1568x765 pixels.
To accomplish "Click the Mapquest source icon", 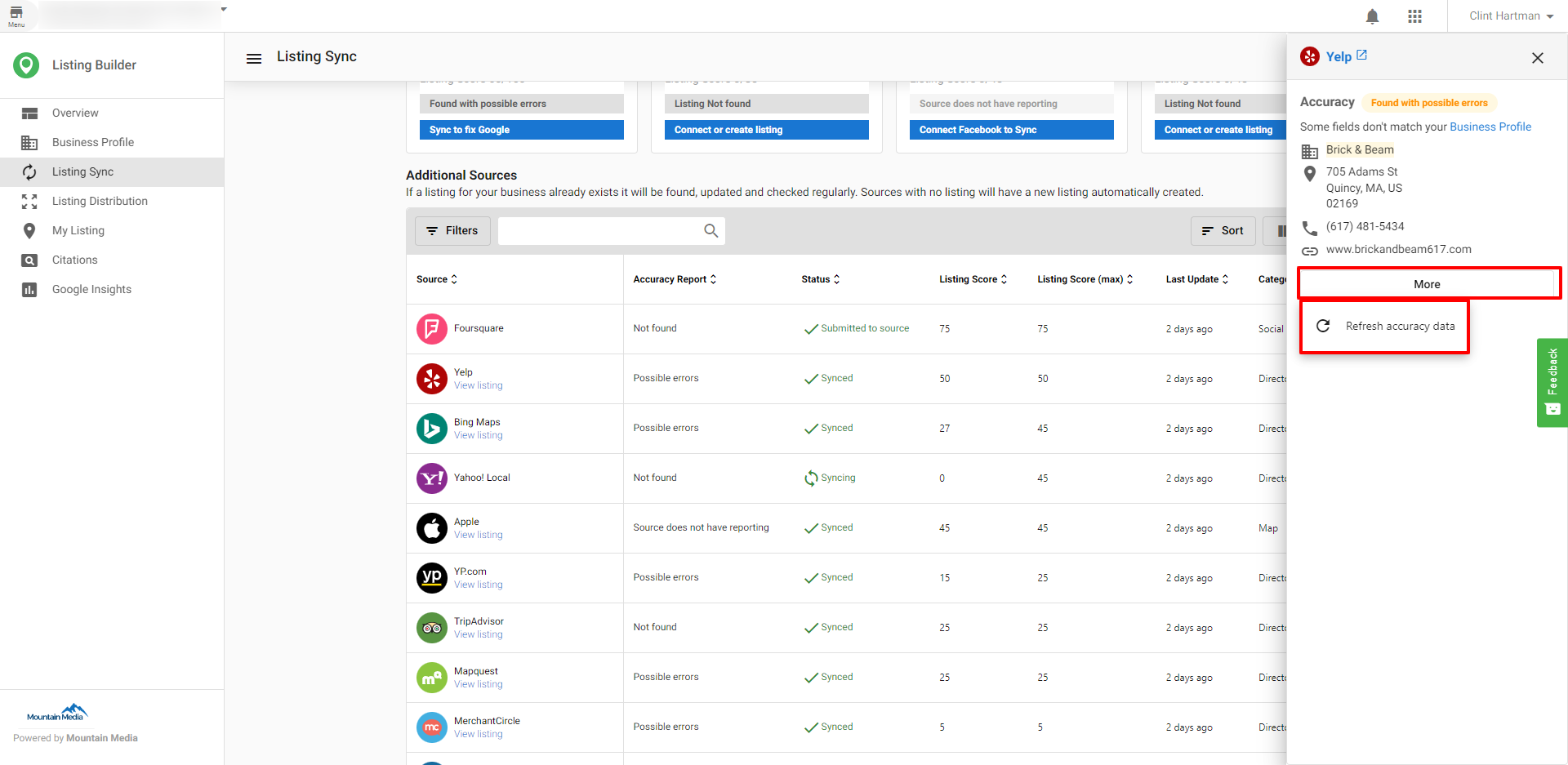I will point(432,677).
